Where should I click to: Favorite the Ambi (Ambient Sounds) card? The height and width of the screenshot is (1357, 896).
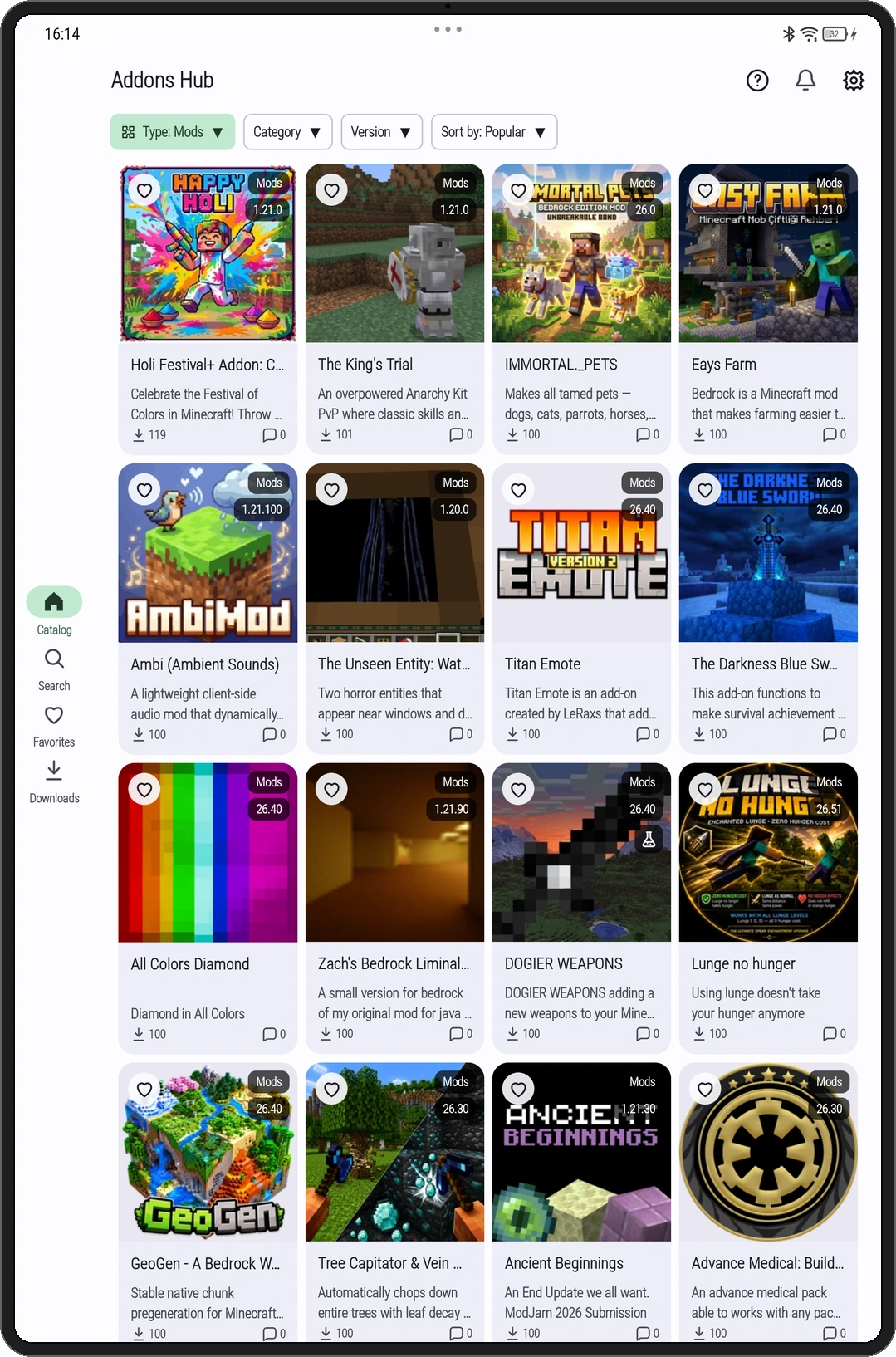pos(144,490)
